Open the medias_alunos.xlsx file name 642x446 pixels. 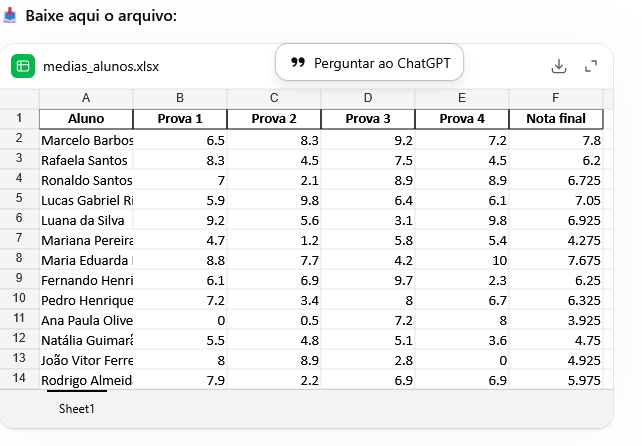tap(101, 67)
